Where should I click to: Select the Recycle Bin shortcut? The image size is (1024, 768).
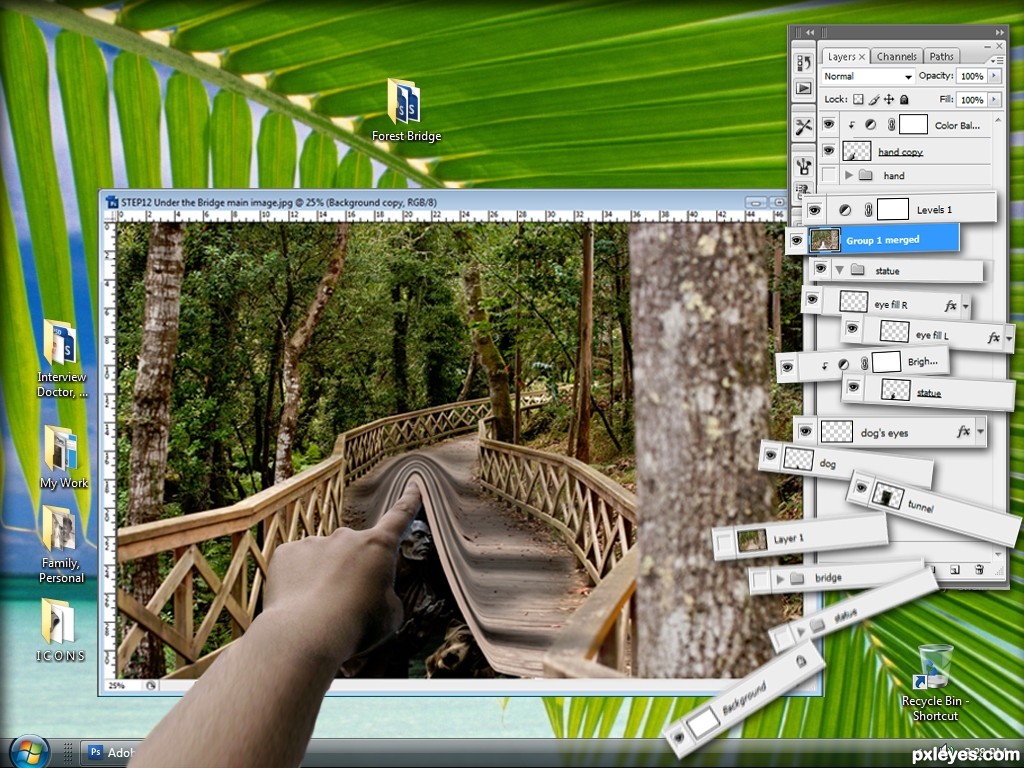pos(935,682)
